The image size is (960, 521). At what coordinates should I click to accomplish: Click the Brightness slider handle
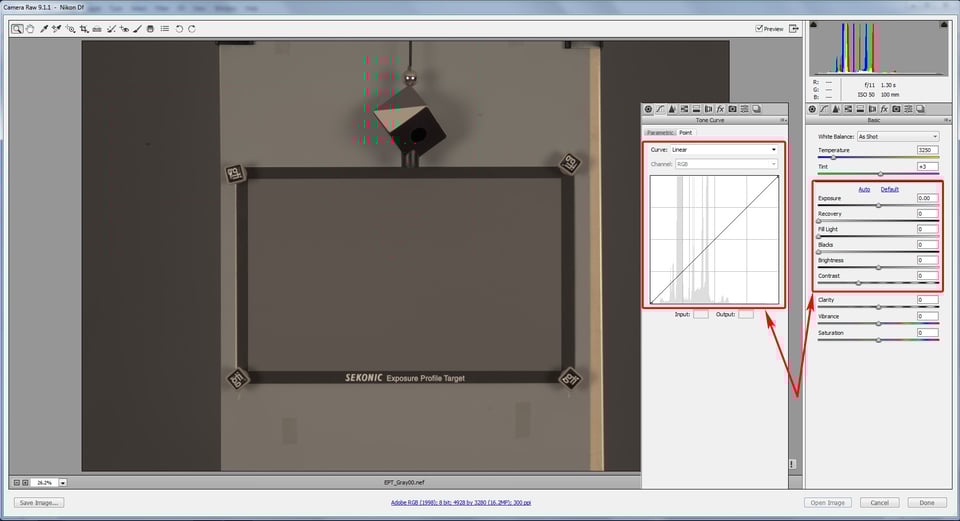[x=879, y=268]
